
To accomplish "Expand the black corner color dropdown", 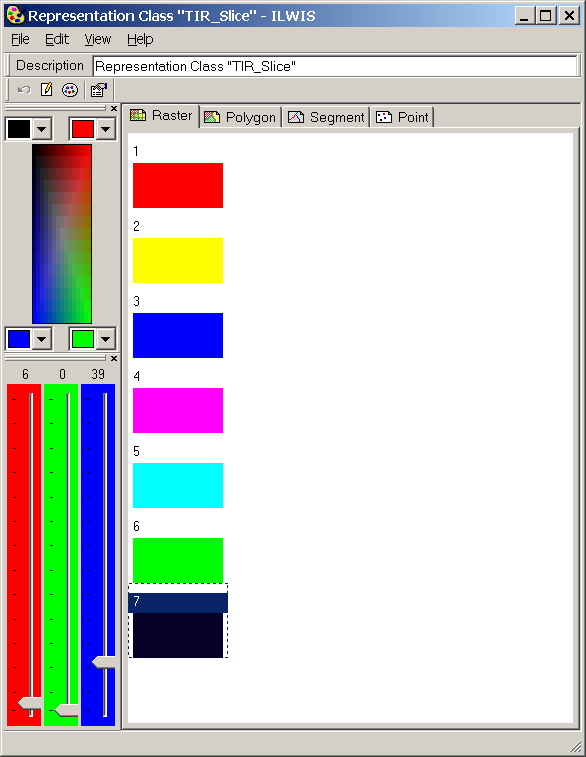I will pos(42,129).
